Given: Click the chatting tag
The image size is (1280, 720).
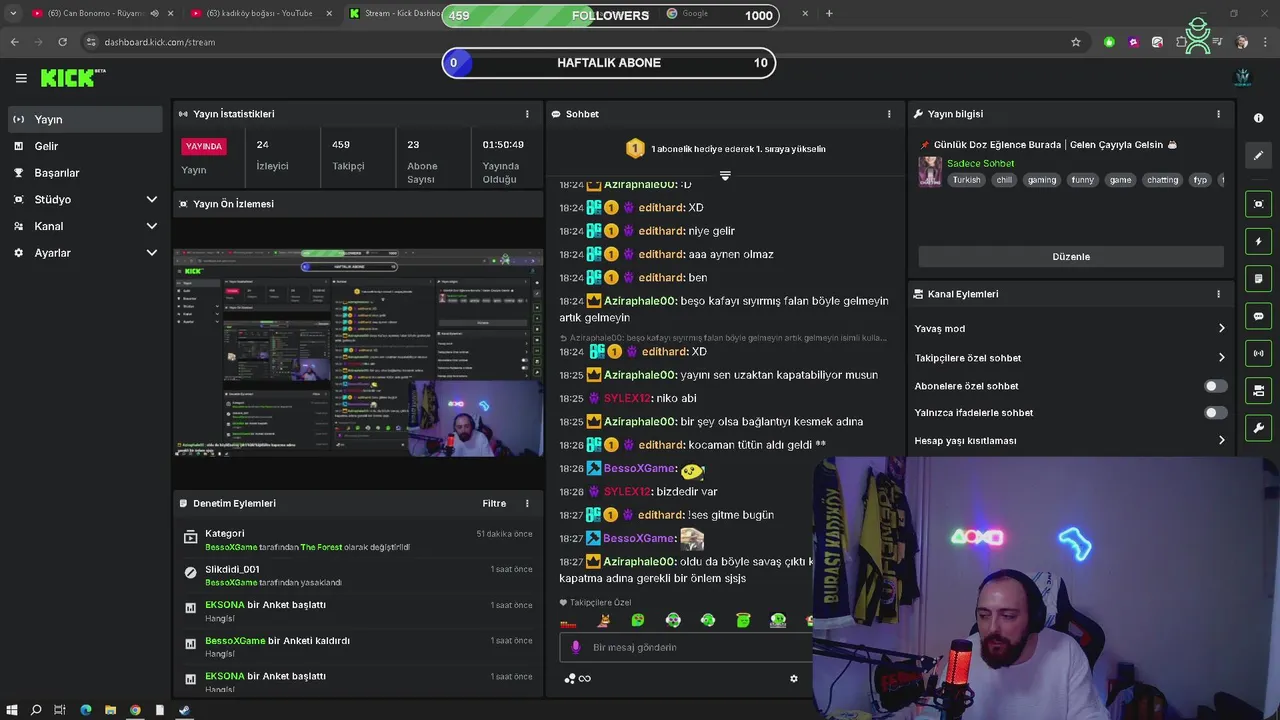Looking at the screenshot, I should point(1162,180).
